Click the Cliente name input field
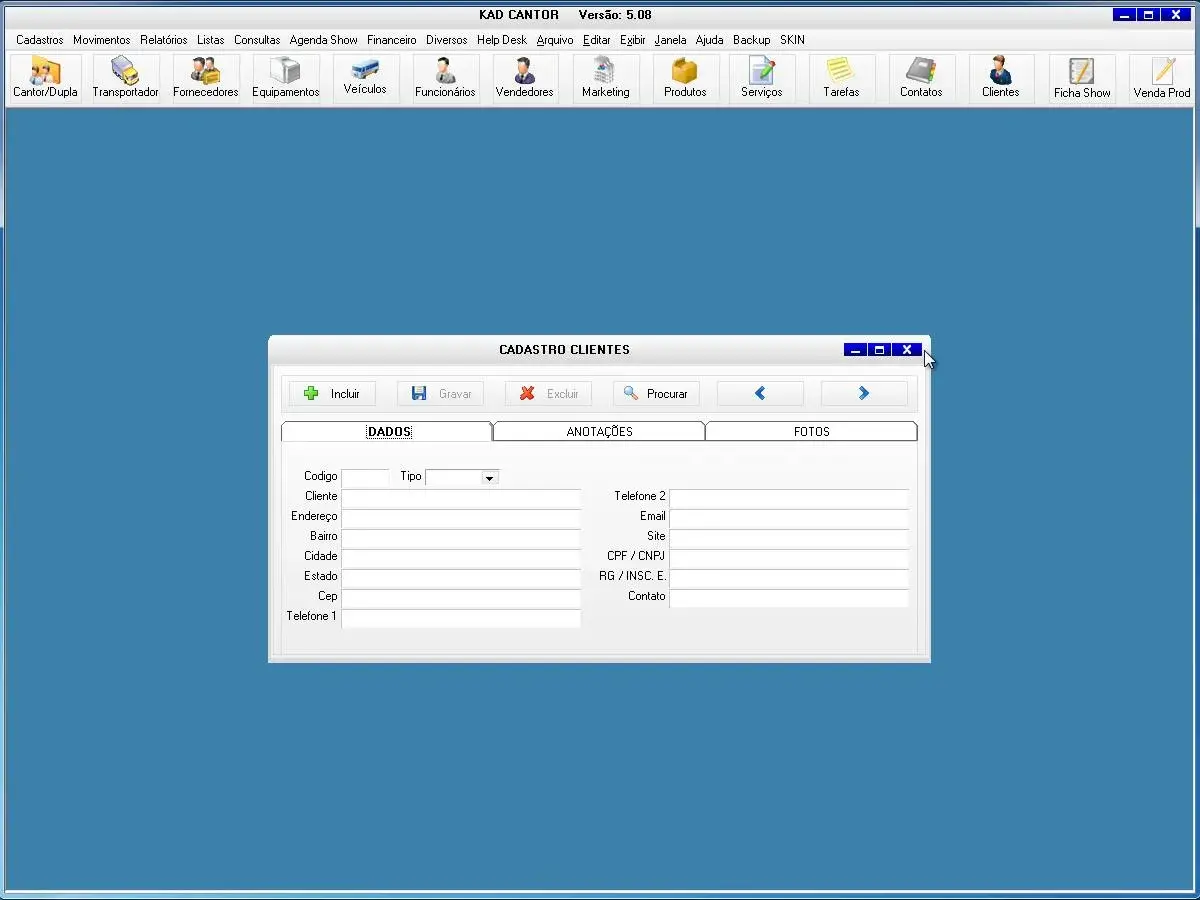Image resolution: width=1200 pixels, height=900 pixels. pos(460,497)
